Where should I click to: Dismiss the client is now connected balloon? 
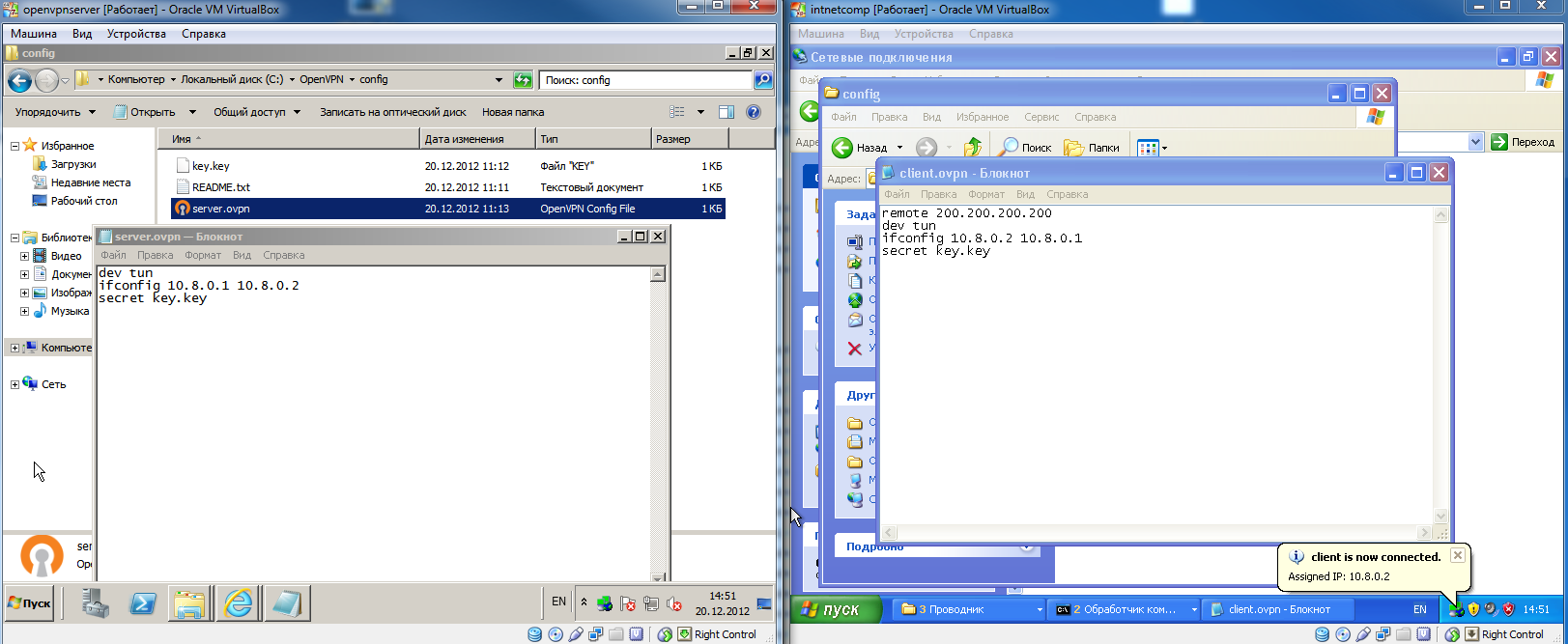click(1458, 555)
